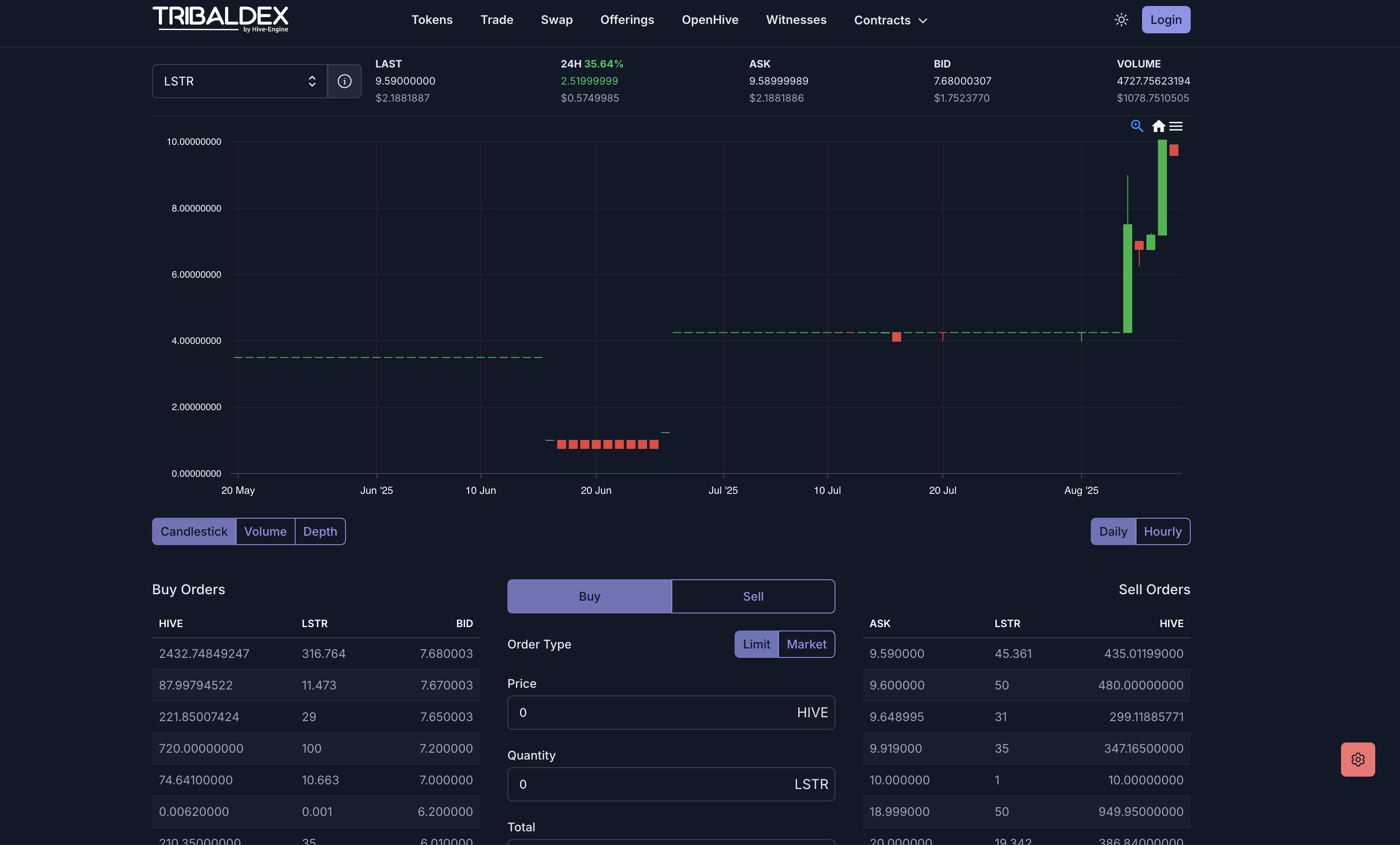Image resolution: width=1400 pixels, height=845 pixels.
Task: Choose Market order type
Action: [806, 644]
